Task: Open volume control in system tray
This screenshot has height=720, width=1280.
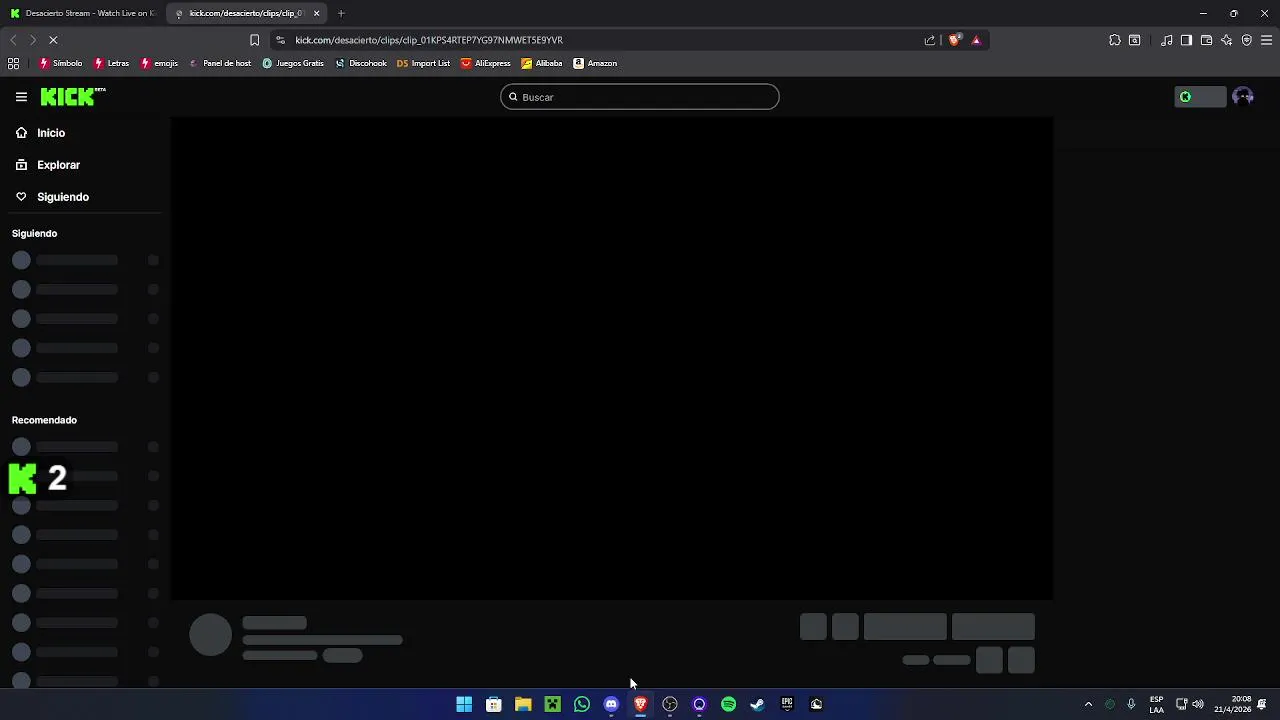Action: pyautogui.click(x=1198, y=704)
